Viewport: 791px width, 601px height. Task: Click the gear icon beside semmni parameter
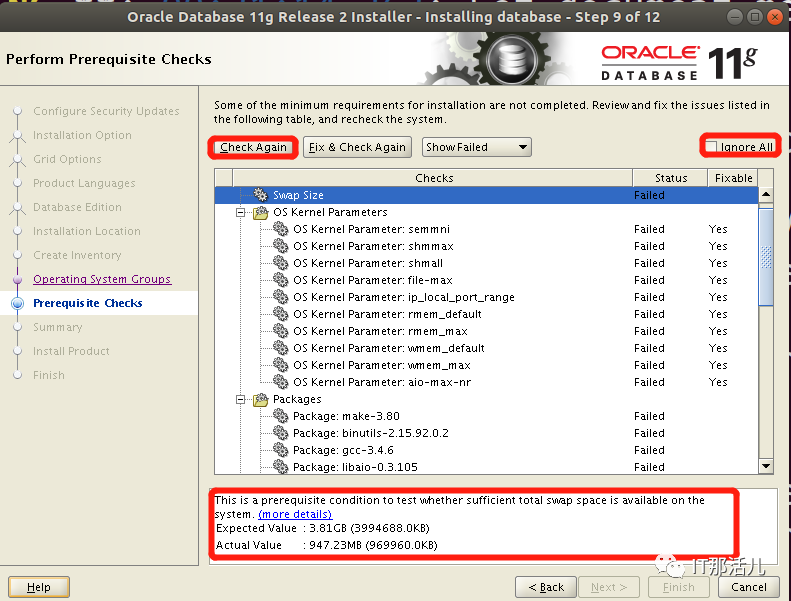click(280, 229)
